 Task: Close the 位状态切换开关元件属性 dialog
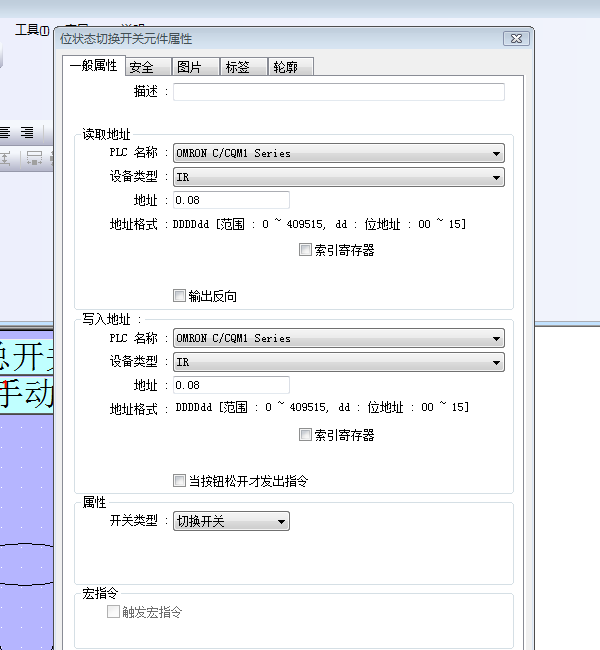[517, 38]
